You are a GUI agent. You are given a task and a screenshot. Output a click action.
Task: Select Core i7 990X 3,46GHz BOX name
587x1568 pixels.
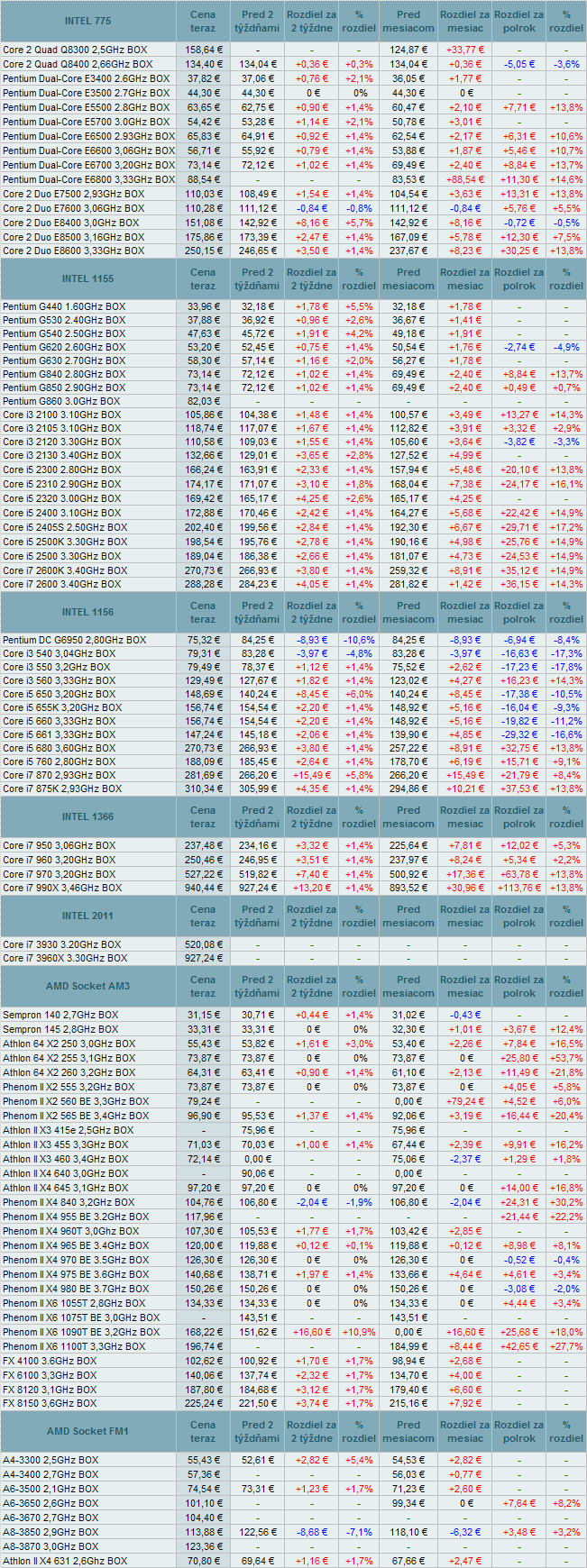click(x=62, y=888)
